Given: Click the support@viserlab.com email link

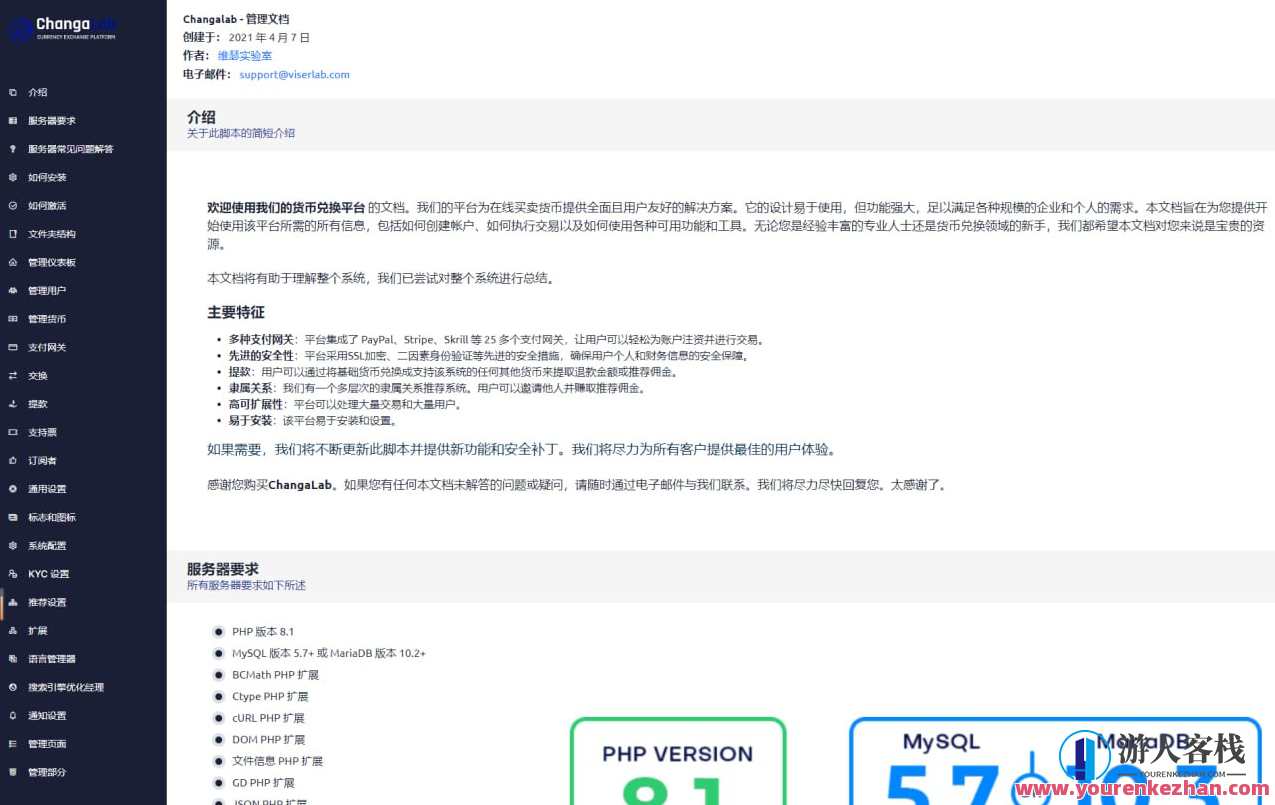Looking at the screenshot, I should tap(292, 74).
